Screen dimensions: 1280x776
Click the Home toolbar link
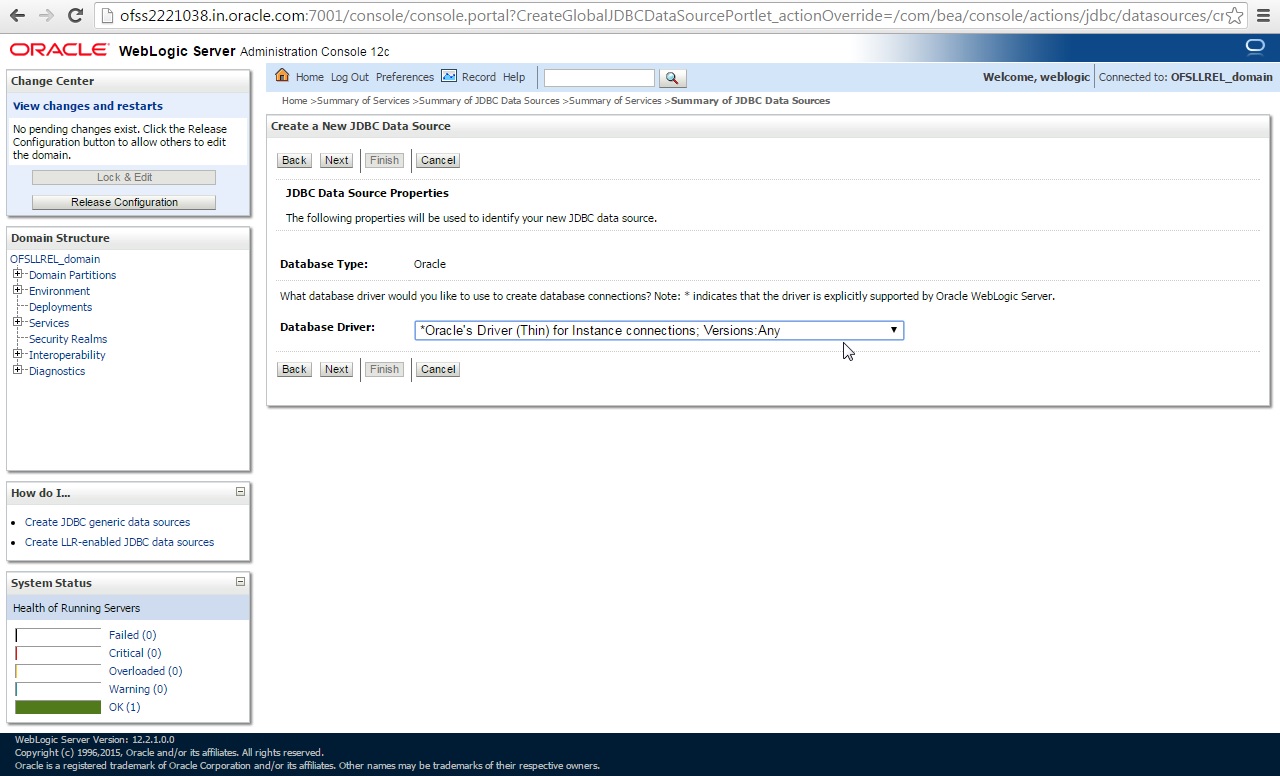pyautogui.click(x=310, y=77)
